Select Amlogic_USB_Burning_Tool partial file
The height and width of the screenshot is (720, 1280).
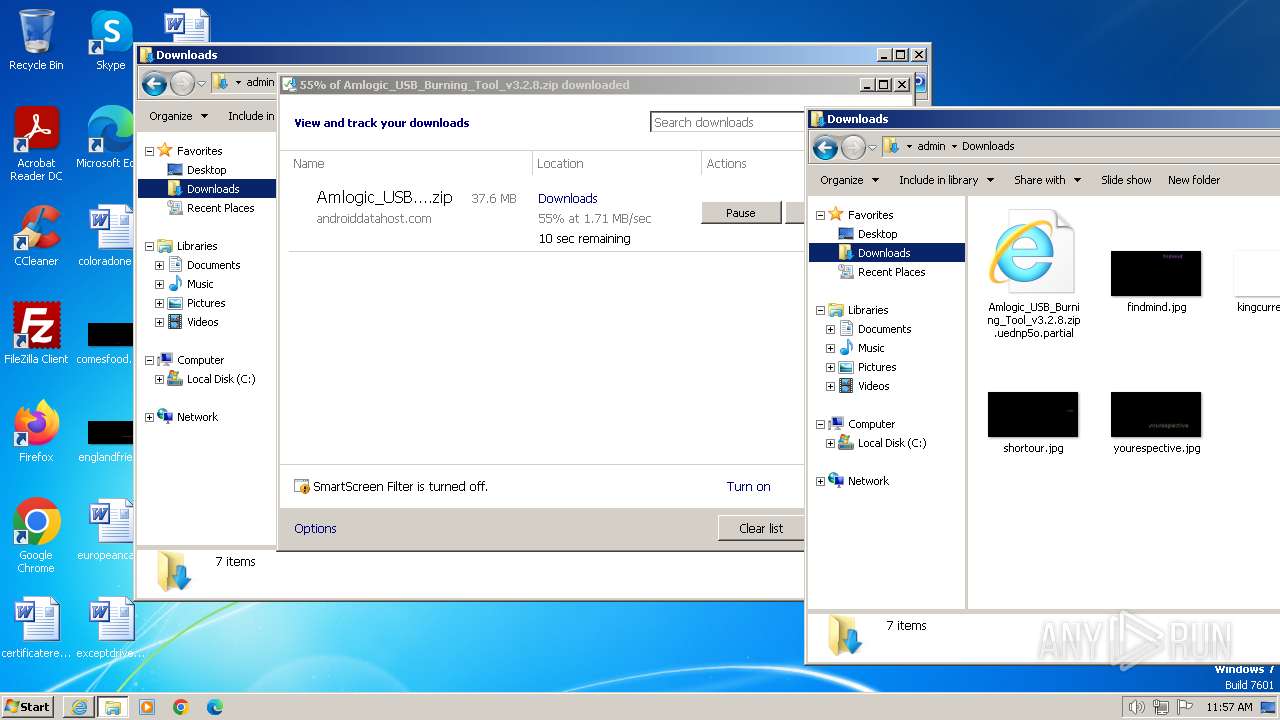click(1033, 275)
